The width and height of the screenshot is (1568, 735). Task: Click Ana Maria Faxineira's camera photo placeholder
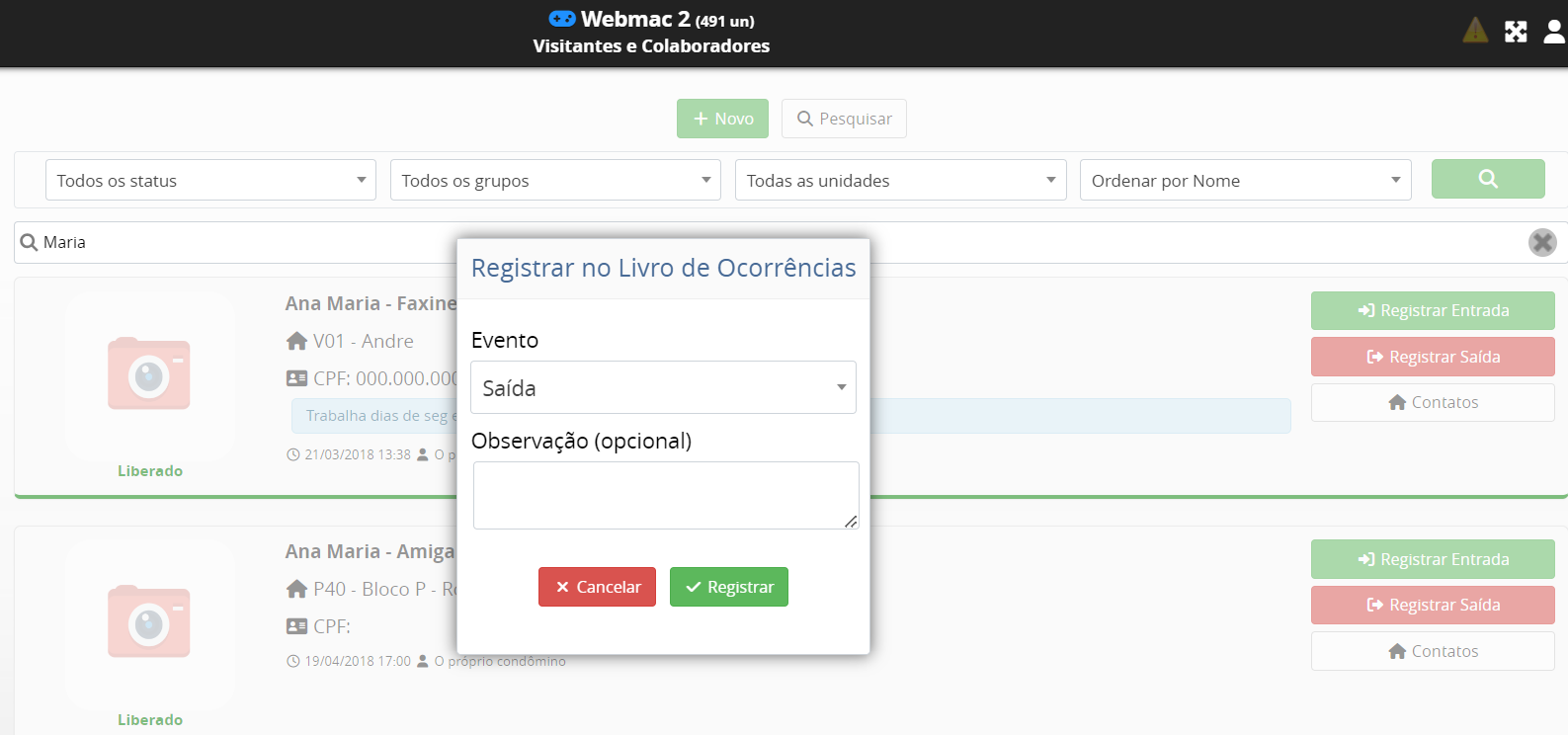pos(149,374)
